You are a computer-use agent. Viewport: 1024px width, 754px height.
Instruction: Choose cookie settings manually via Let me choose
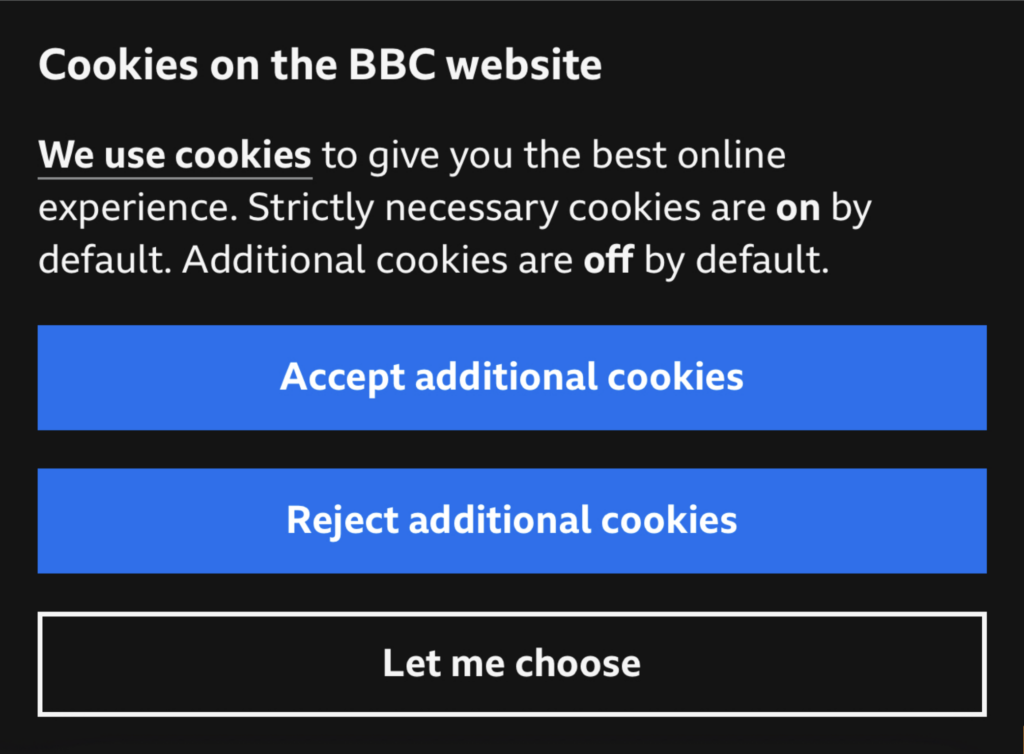click(x=512, y=663)
